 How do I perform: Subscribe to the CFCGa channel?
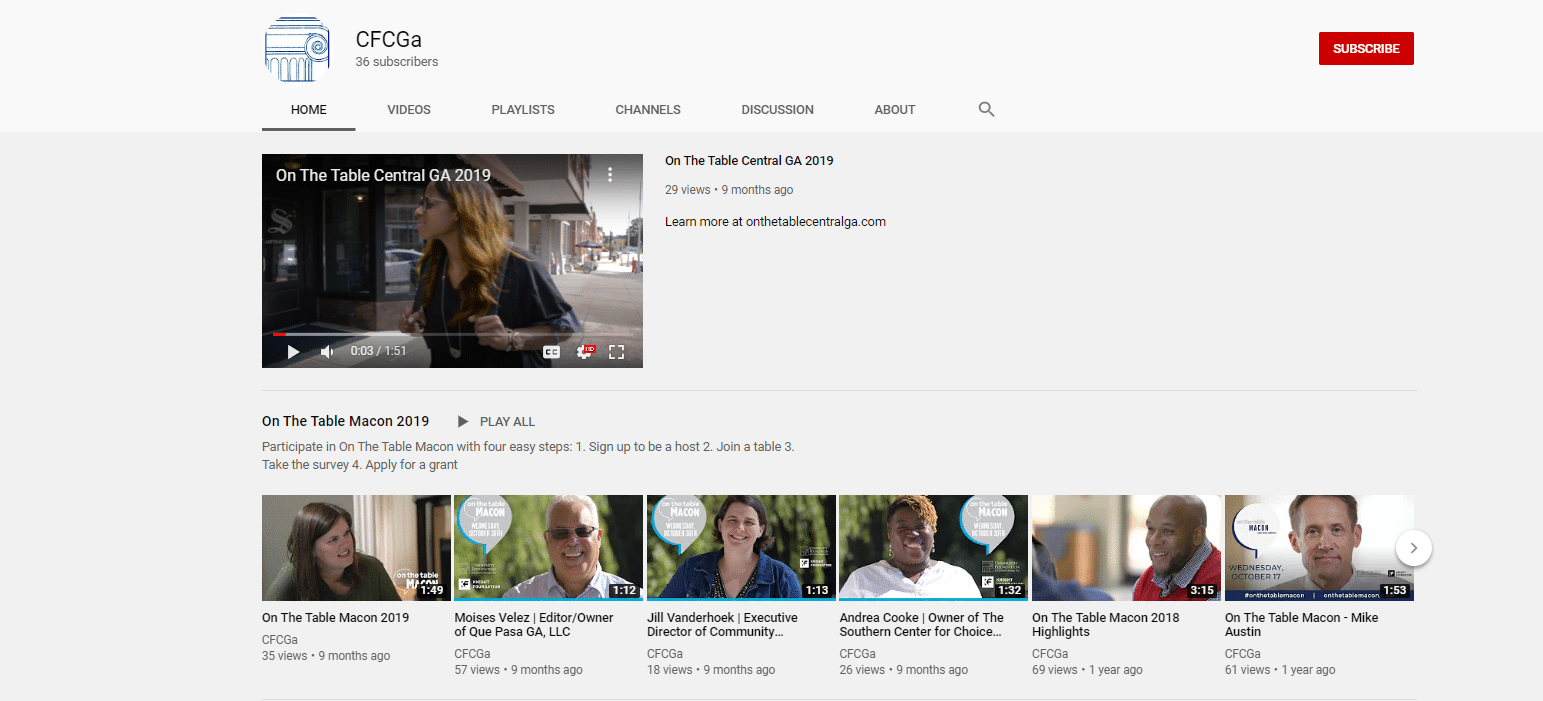(1366, 48)
